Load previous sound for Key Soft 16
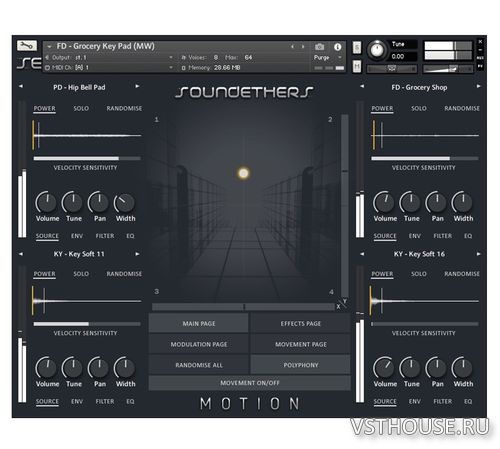 click(362, 254)
